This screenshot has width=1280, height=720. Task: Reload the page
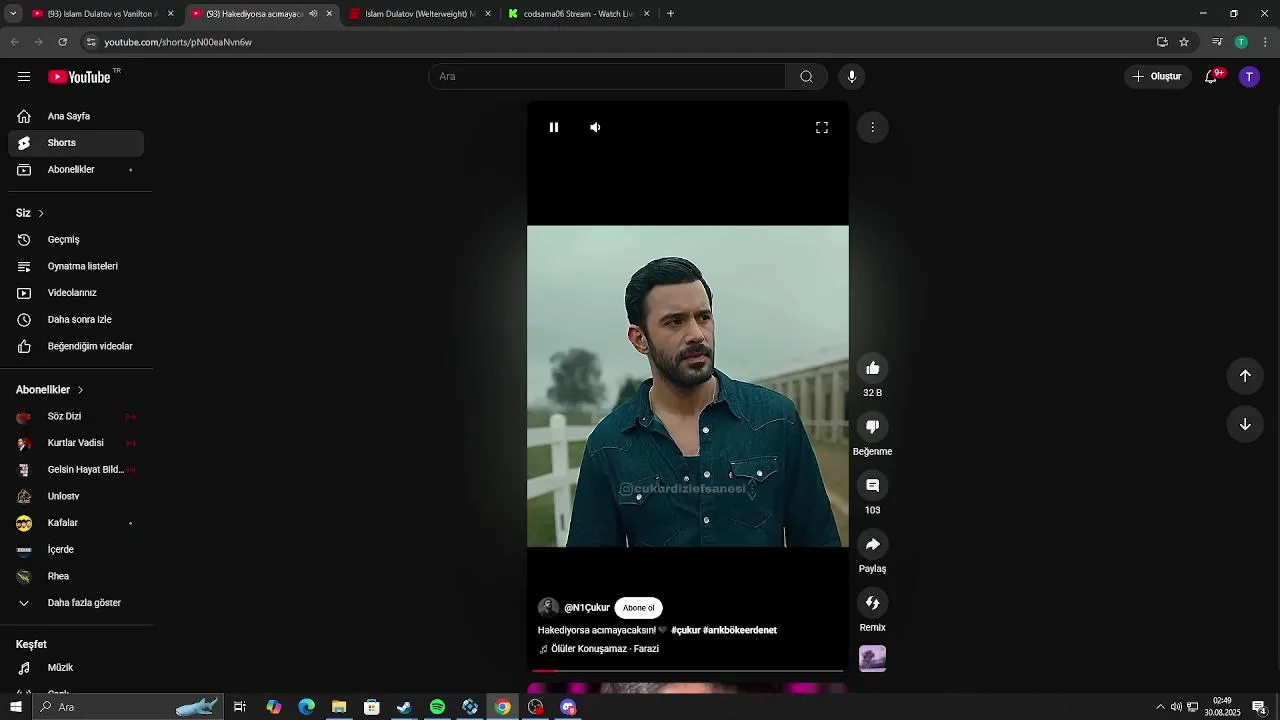[x=63, y=42]
